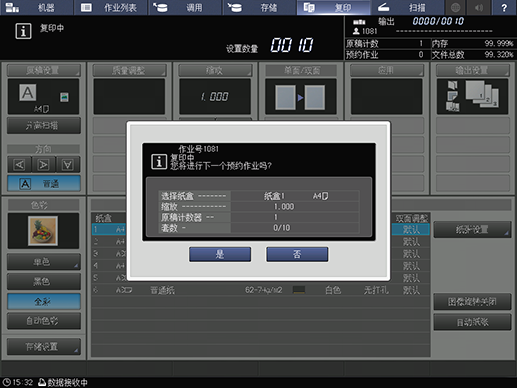Image resolution: width=517 pixels, height=388 pixels.
Task: Open the 缩放 panel header
Action: [215, 70]
